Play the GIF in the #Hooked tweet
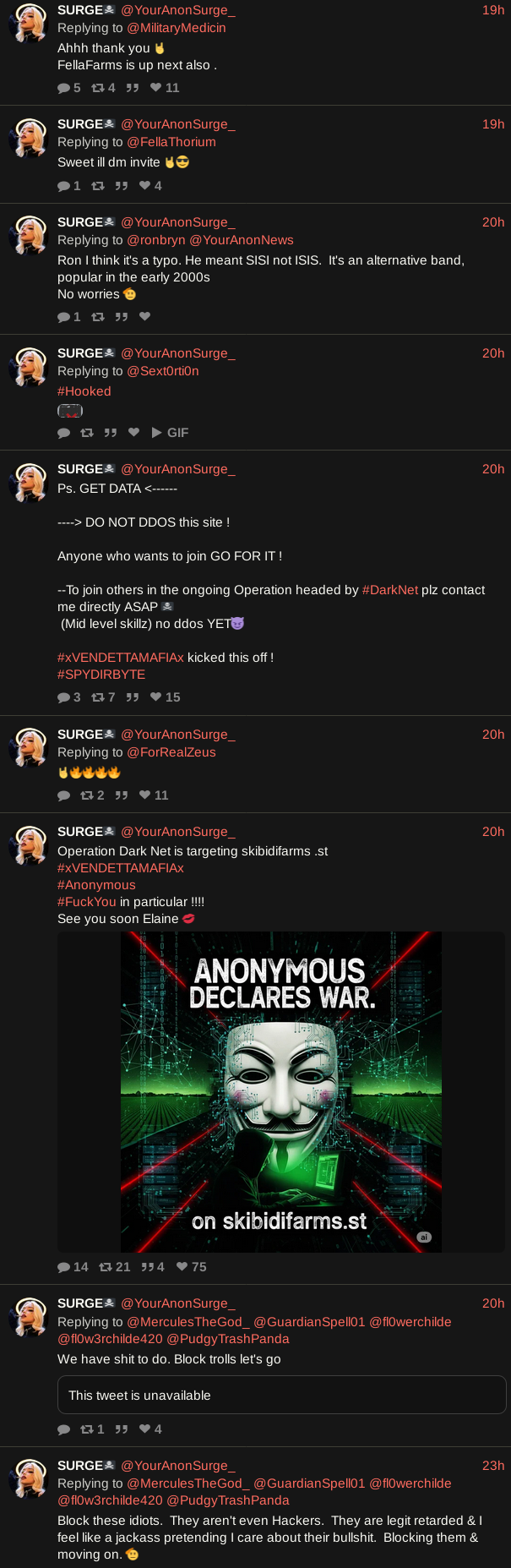Viewport: 511px width, 1568px height. (x=170, y=433)
